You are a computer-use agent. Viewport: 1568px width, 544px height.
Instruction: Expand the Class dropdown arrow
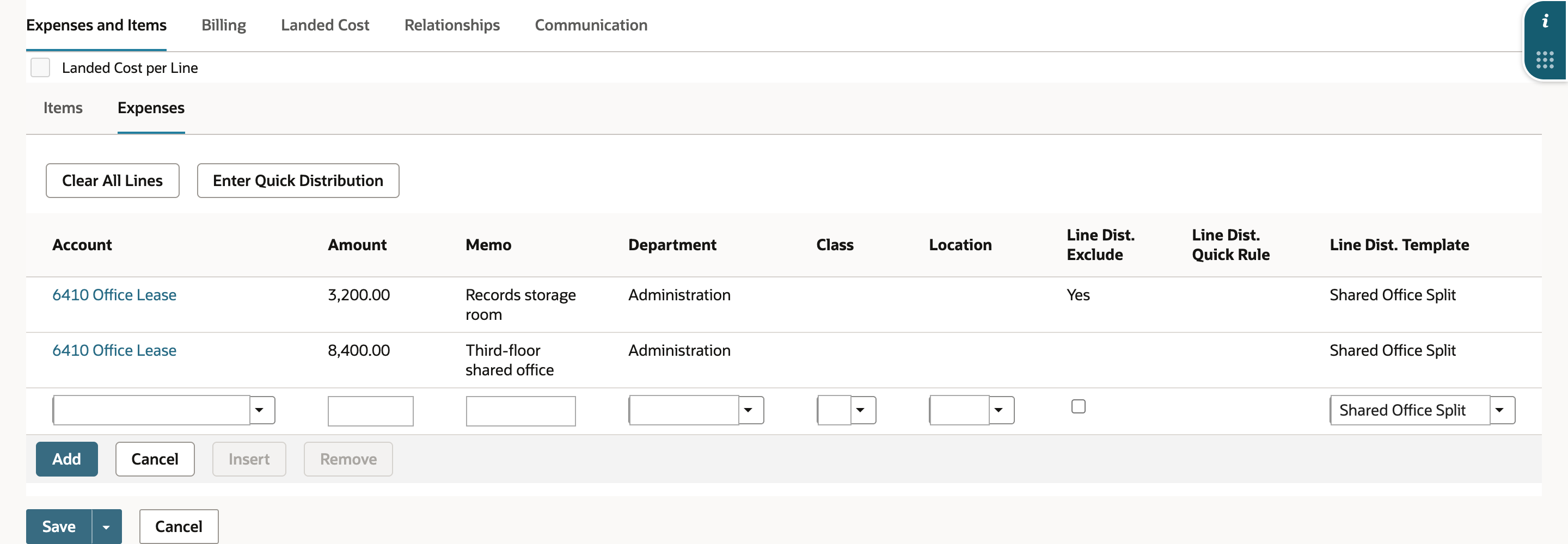click(861, 410)
